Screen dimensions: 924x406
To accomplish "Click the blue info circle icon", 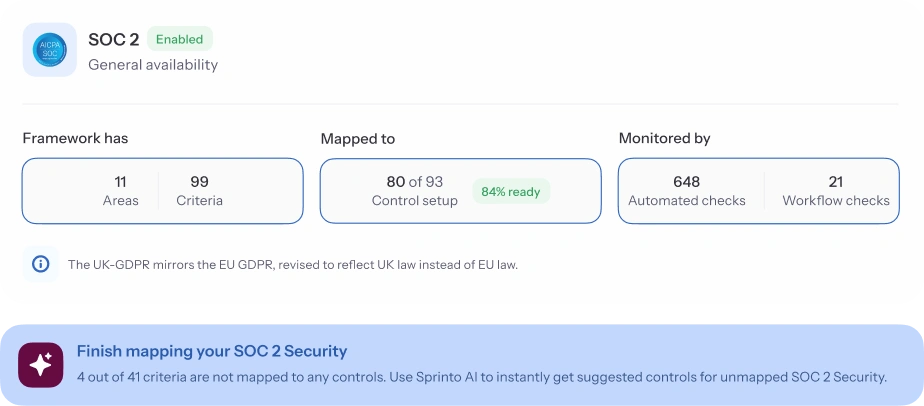I will pos(41,265).
